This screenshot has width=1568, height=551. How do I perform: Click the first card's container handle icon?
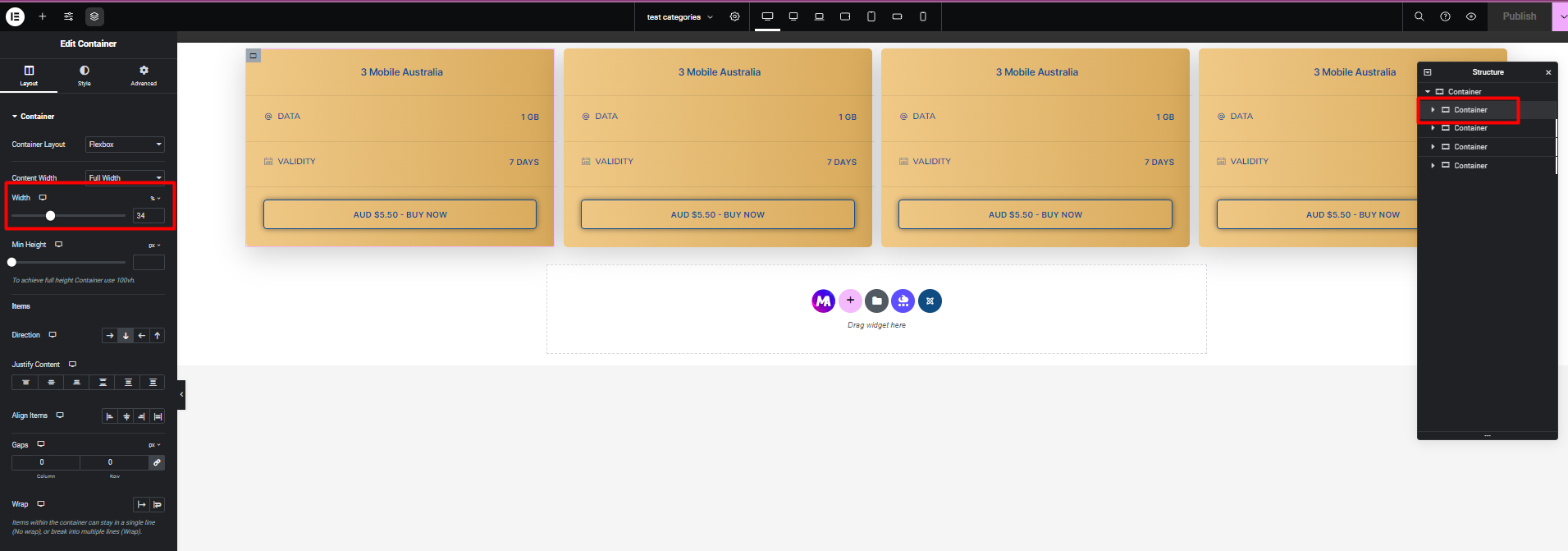click(x=254, y=56)
